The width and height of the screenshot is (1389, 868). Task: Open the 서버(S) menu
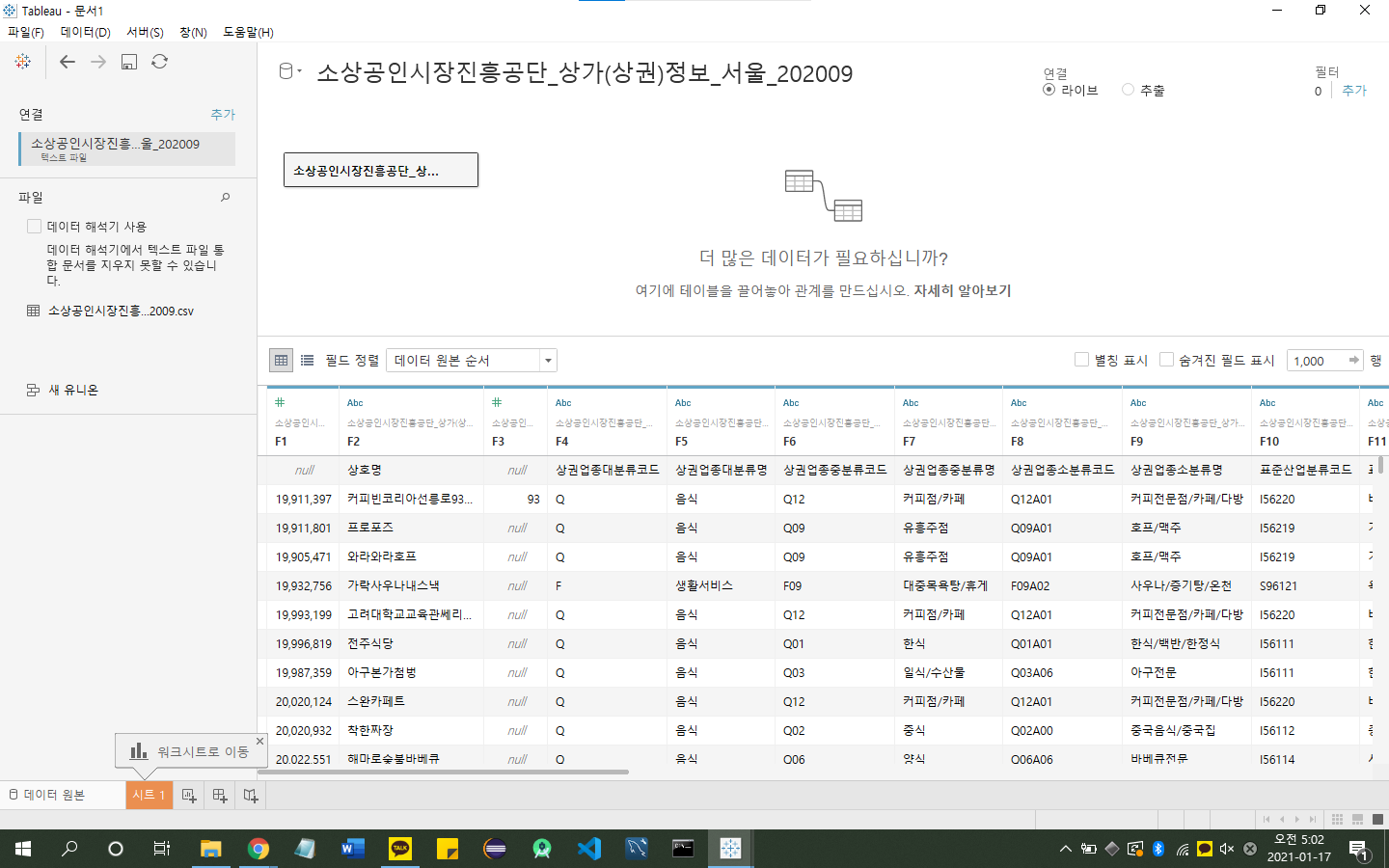[x=145, y=32]
